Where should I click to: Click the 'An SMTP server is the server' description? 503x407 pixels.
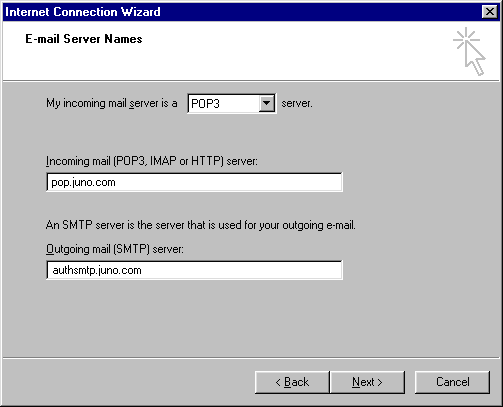coord(201,225)
